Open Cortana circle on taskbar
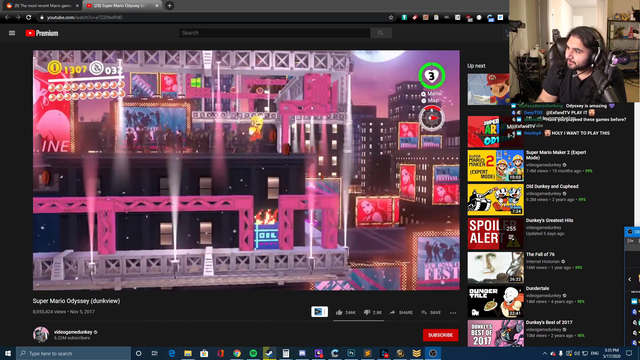Image resolution: width=640 pixels, height=360 pixels. tap(138, 353)
